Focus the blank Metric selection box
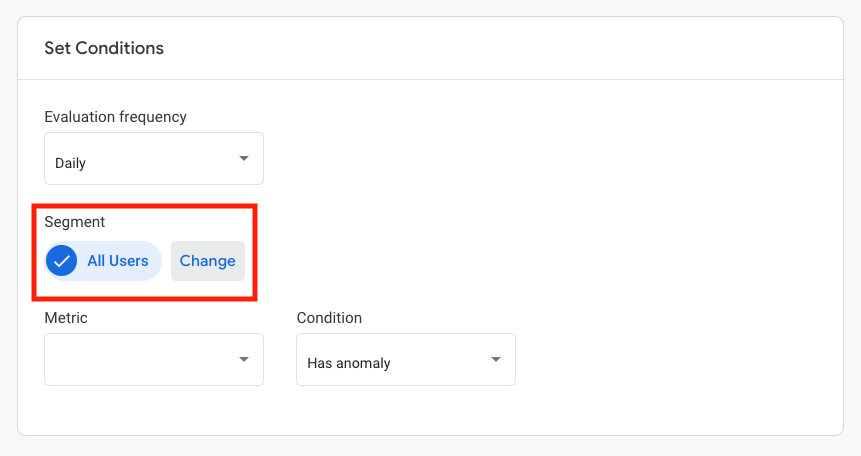This screenshot has width=861, height=456. (x=154, y=360)
